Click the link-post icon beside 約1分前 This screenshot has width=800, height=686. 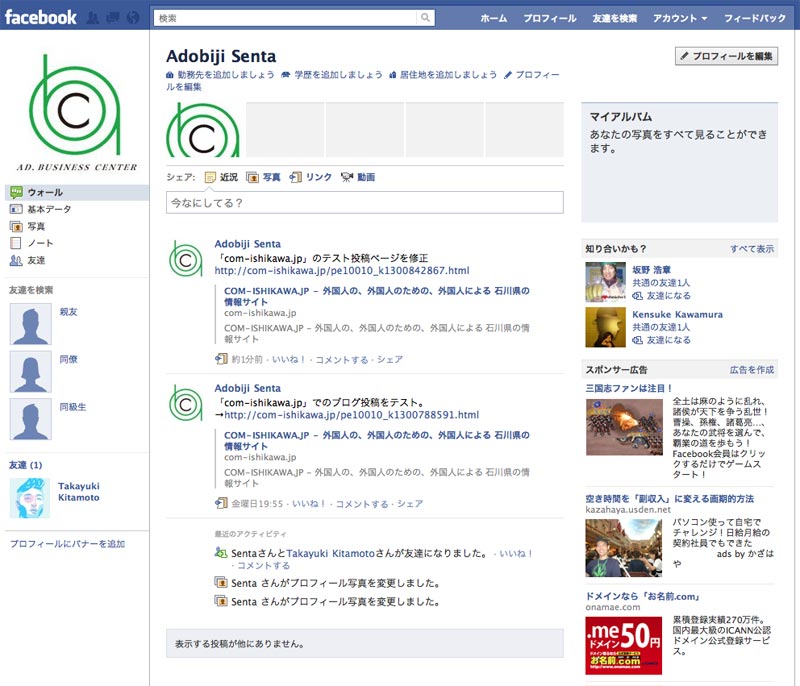tap(221, 359)
